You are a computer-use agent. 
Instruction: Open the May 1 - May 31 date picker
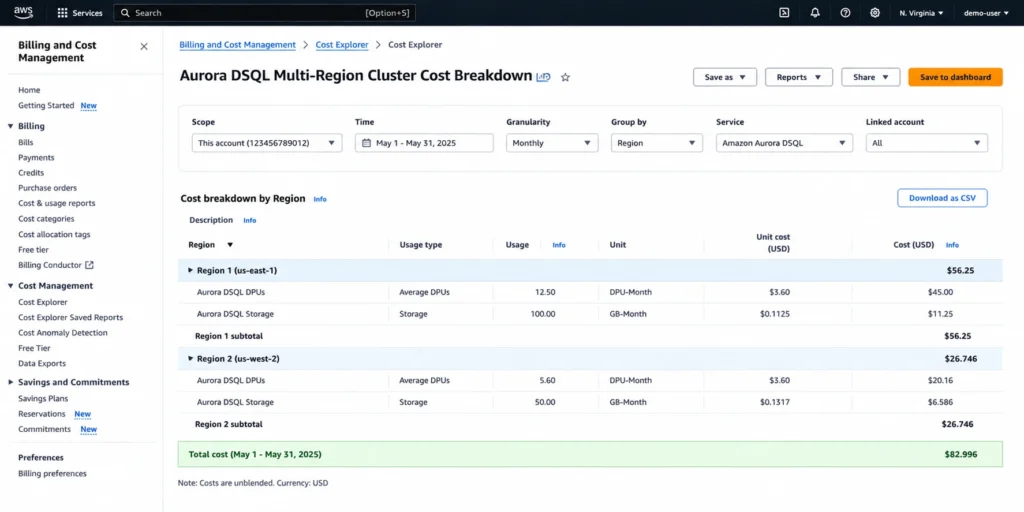(x=424, y=143)
